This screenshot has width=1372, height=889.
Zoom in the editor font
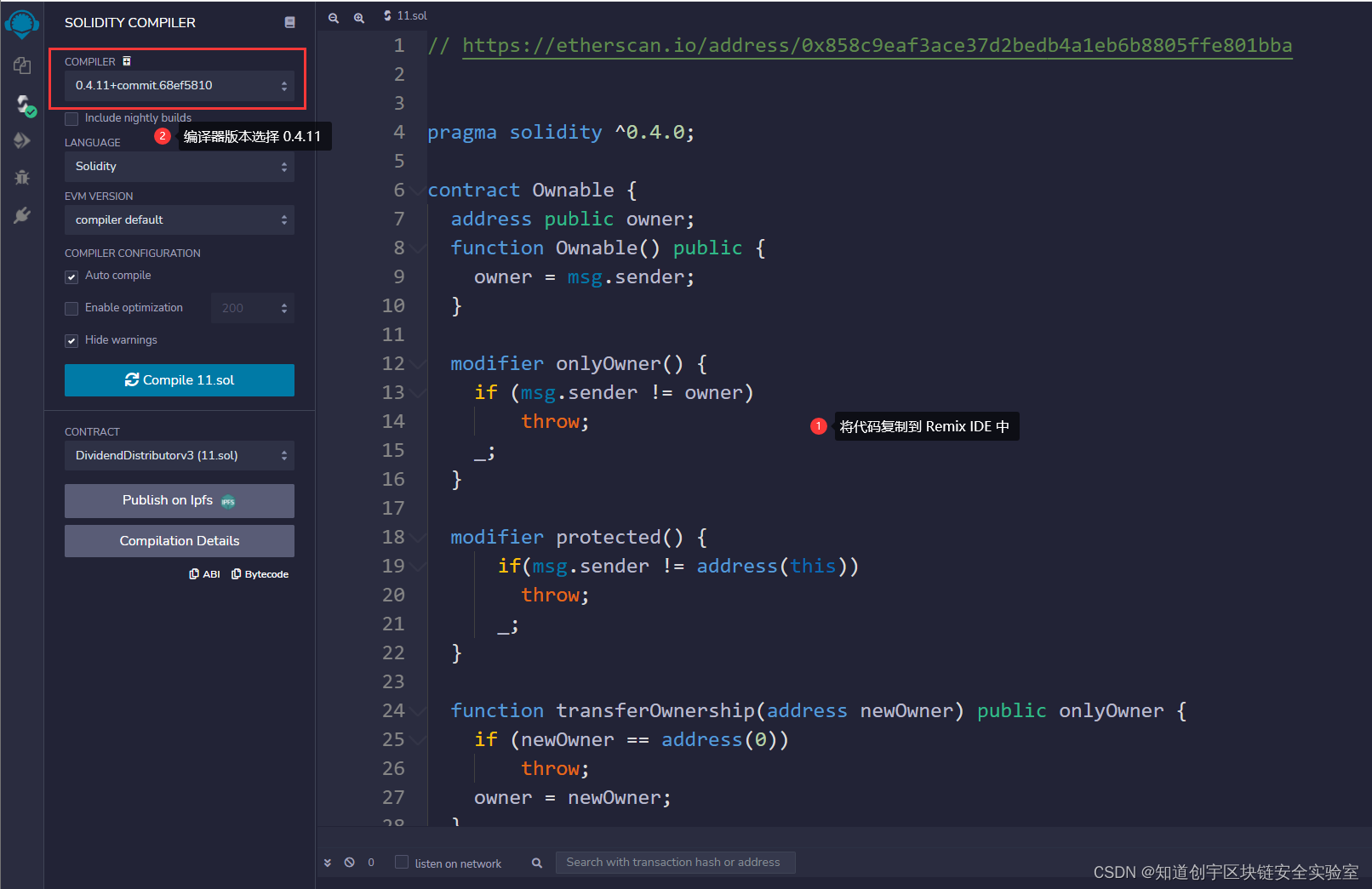(359, 17)
